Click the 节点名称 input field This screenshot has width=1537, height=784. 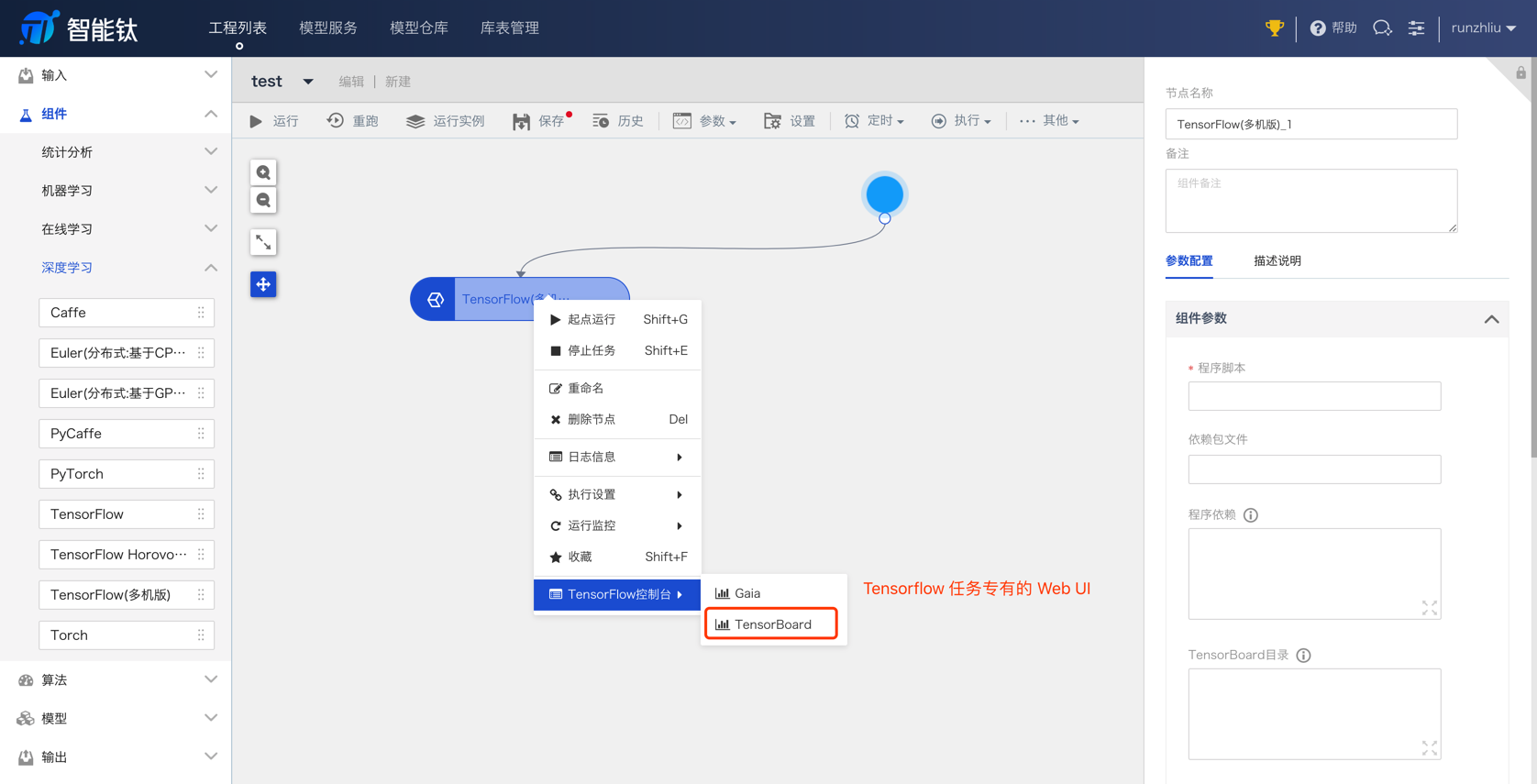[x=1310, y=124]
